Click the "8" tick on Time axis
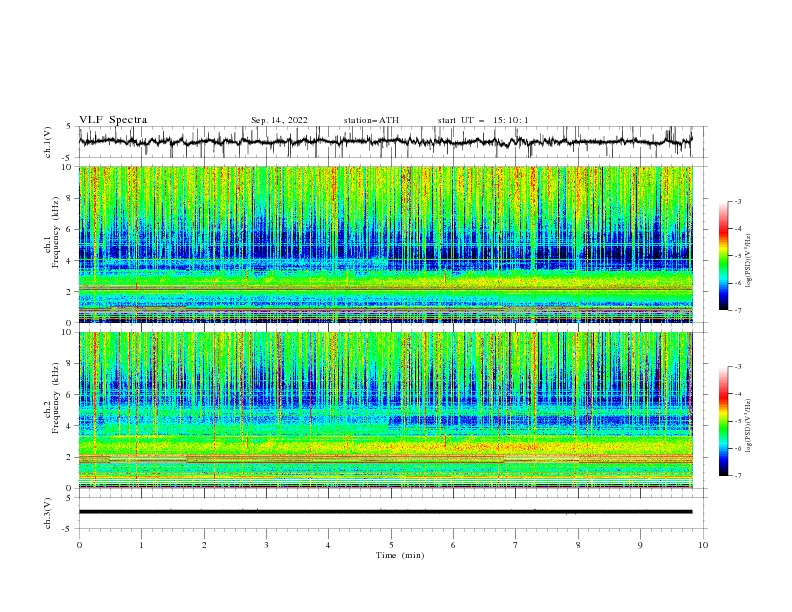 click(578, 545)
